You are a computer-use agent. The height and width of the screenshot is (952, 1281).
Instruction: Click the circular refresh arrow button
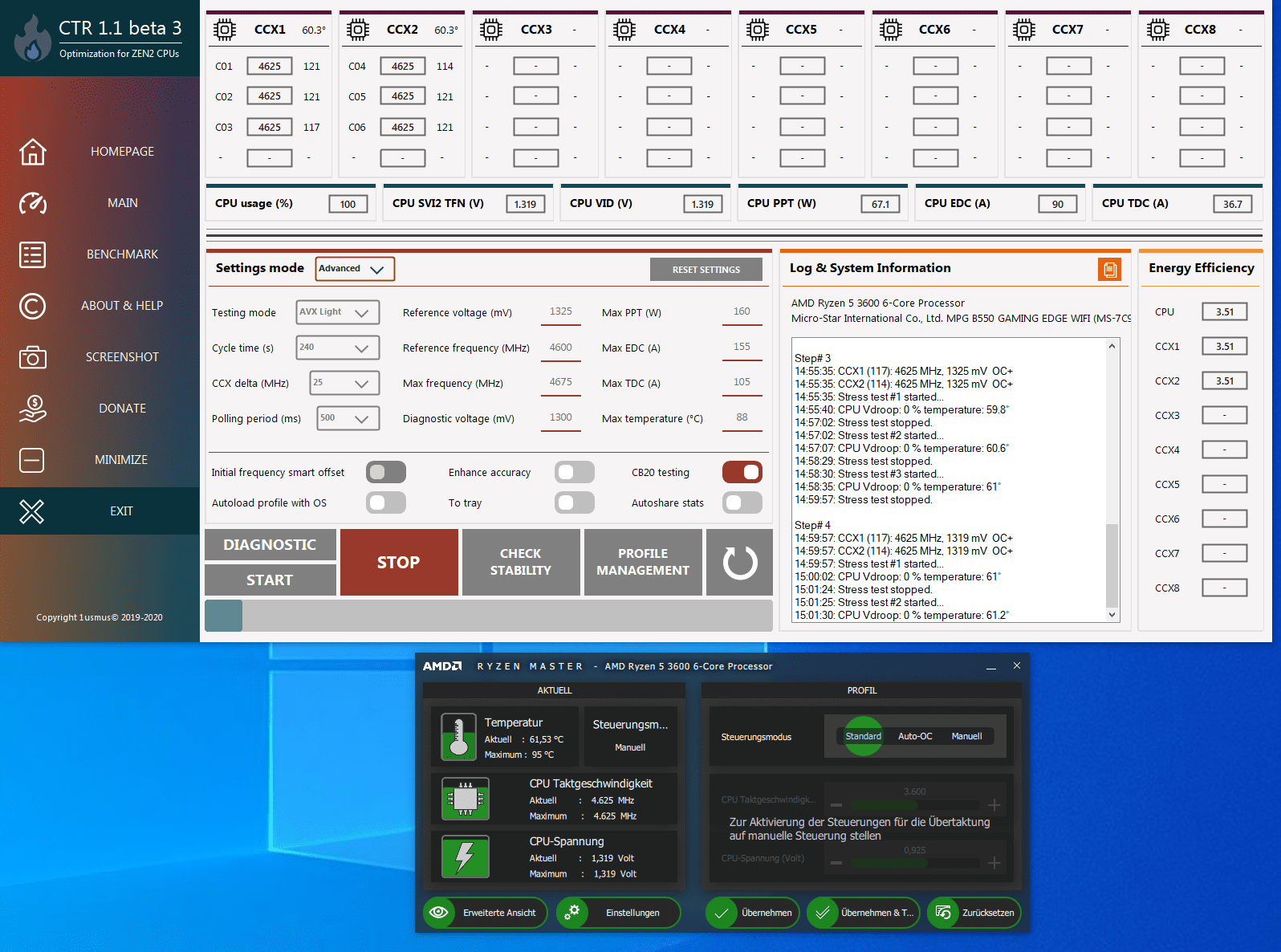740,563
